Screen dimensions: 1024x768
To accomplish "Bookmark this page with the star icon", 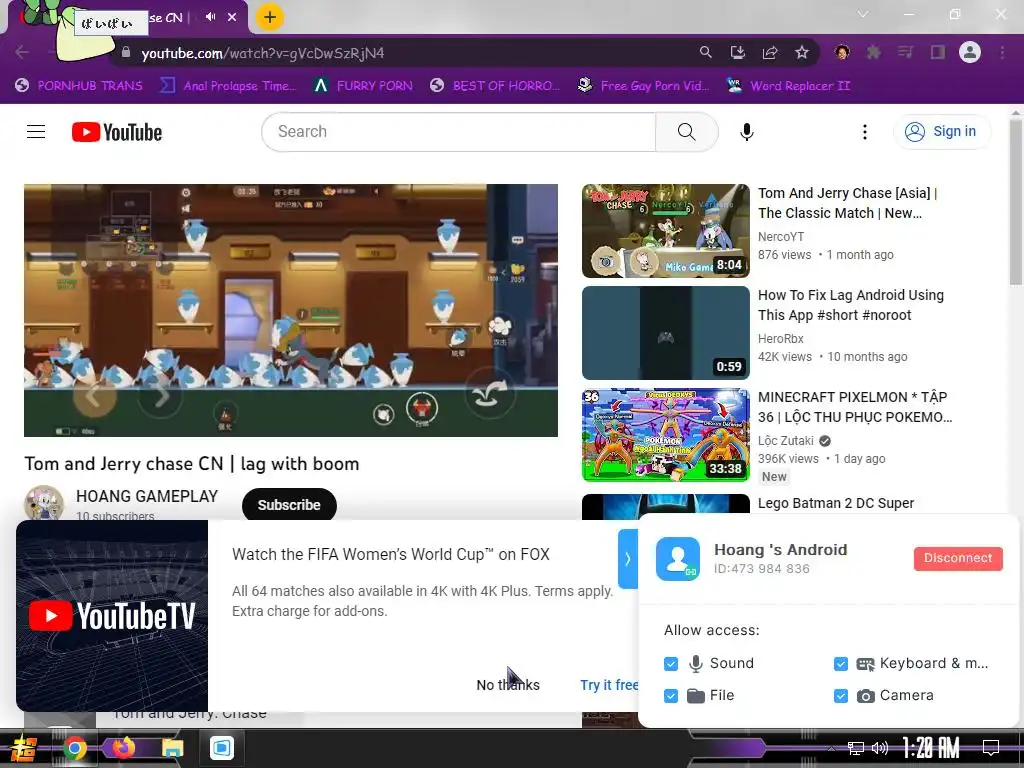I will click(x=802, y=52).
